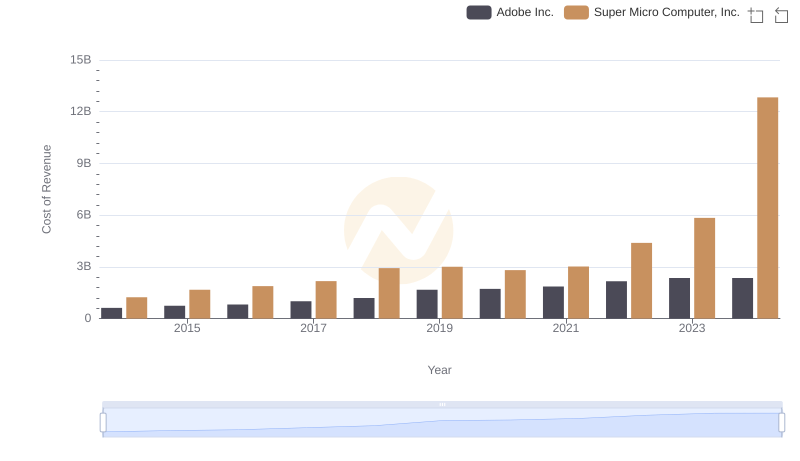Toggle Adobe Inc. legend series
Screen dimensions: 800x461
point(510,12)
